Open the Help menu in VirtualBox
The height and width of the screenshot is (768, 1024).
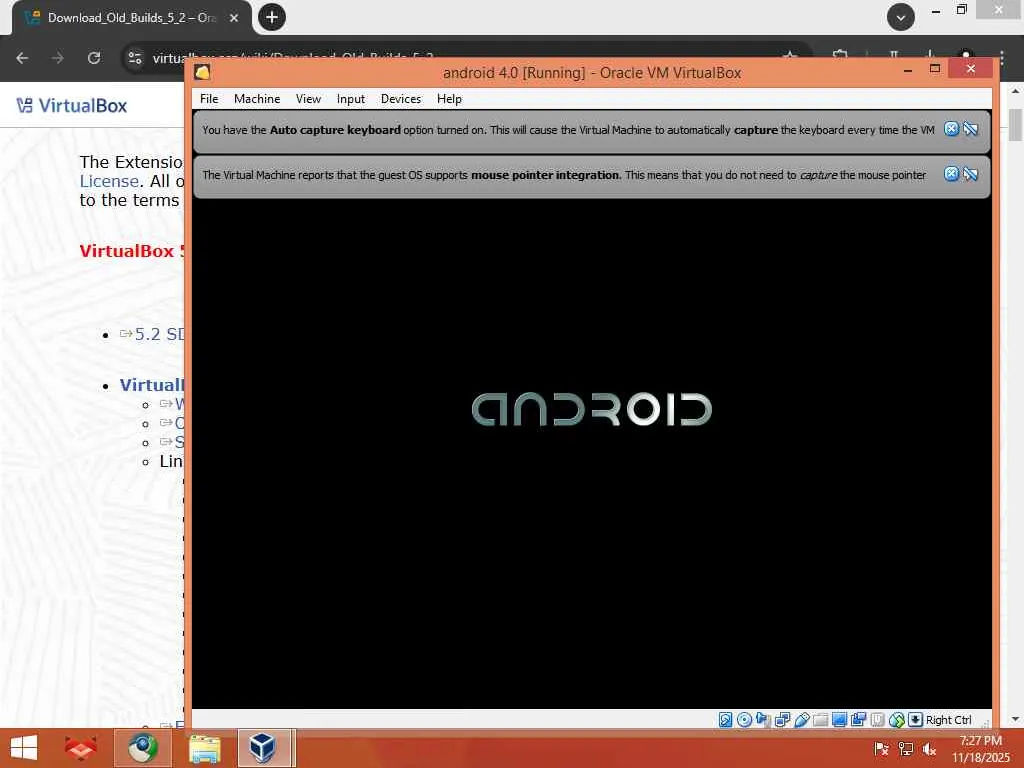tap(449, 99)
